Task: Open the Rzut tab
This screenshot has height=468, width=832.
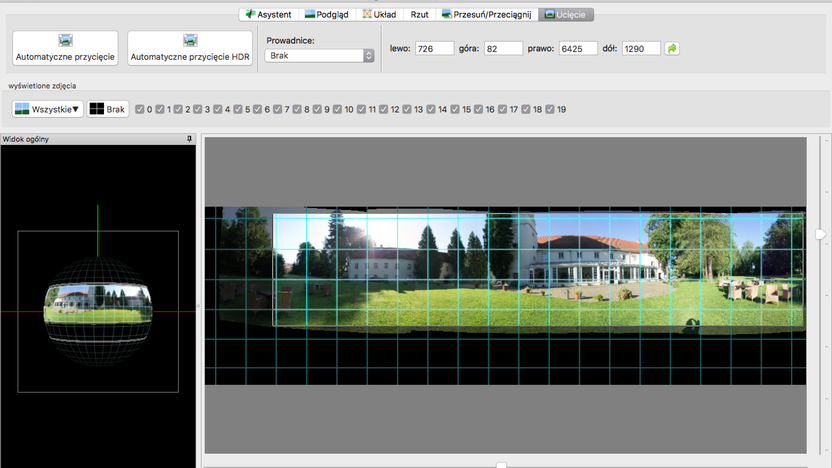Action: point(419,14)
